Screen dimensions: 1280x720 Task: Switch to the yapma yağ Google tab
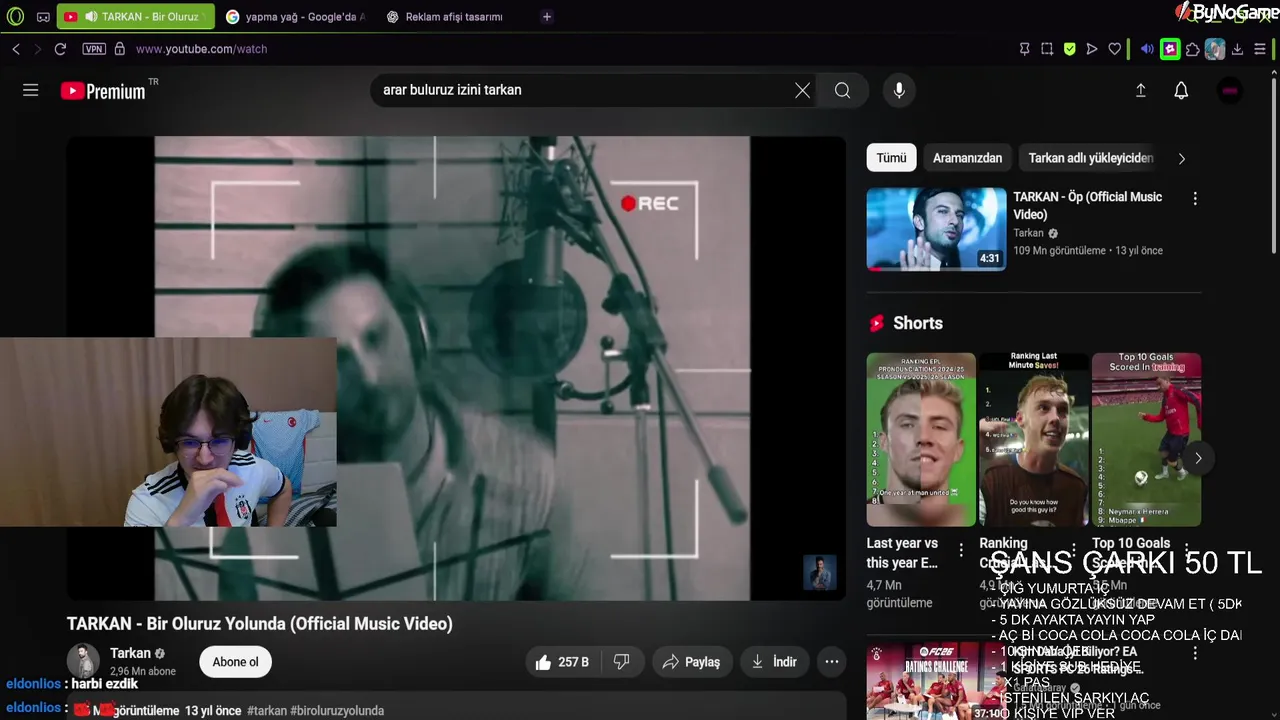(x=296, y=17)
